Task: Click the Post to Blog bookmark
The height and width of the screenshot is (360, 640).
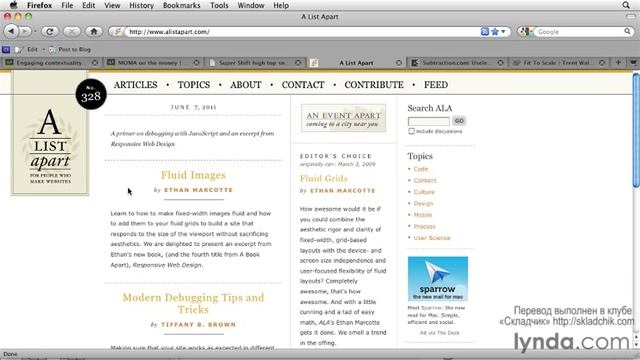Action: point(70,49)
